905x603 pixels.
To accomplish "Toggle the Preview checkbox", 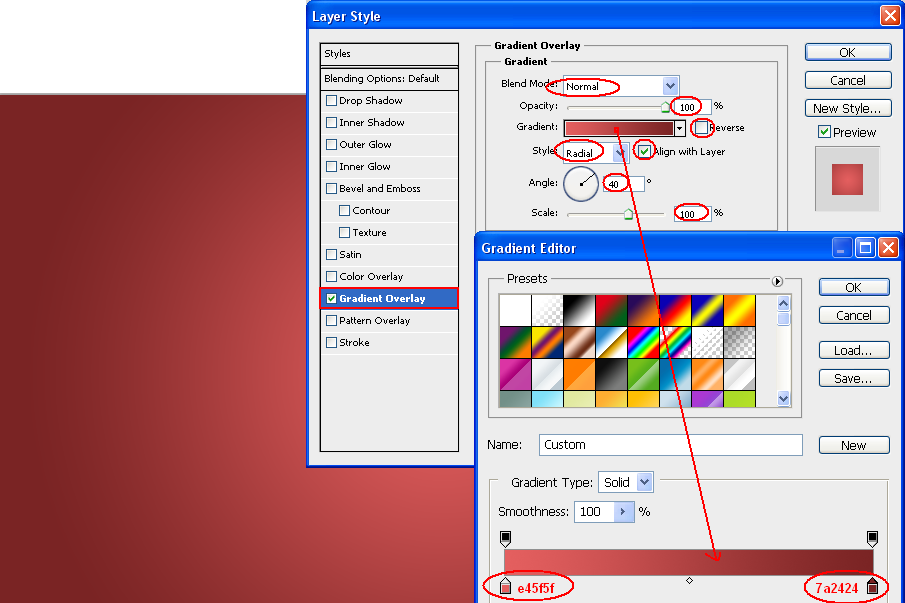I will coord(824,132).
